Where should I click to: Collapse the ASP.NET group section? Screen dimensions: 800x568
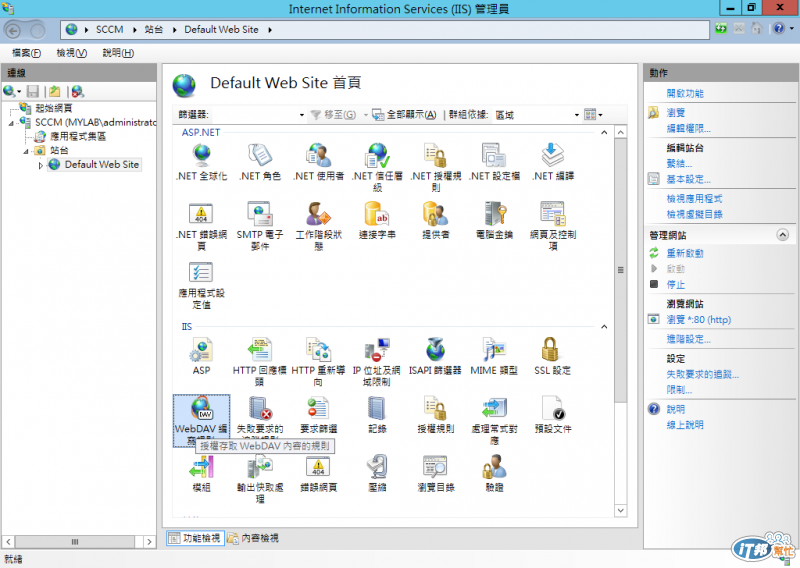pos(604,132)
